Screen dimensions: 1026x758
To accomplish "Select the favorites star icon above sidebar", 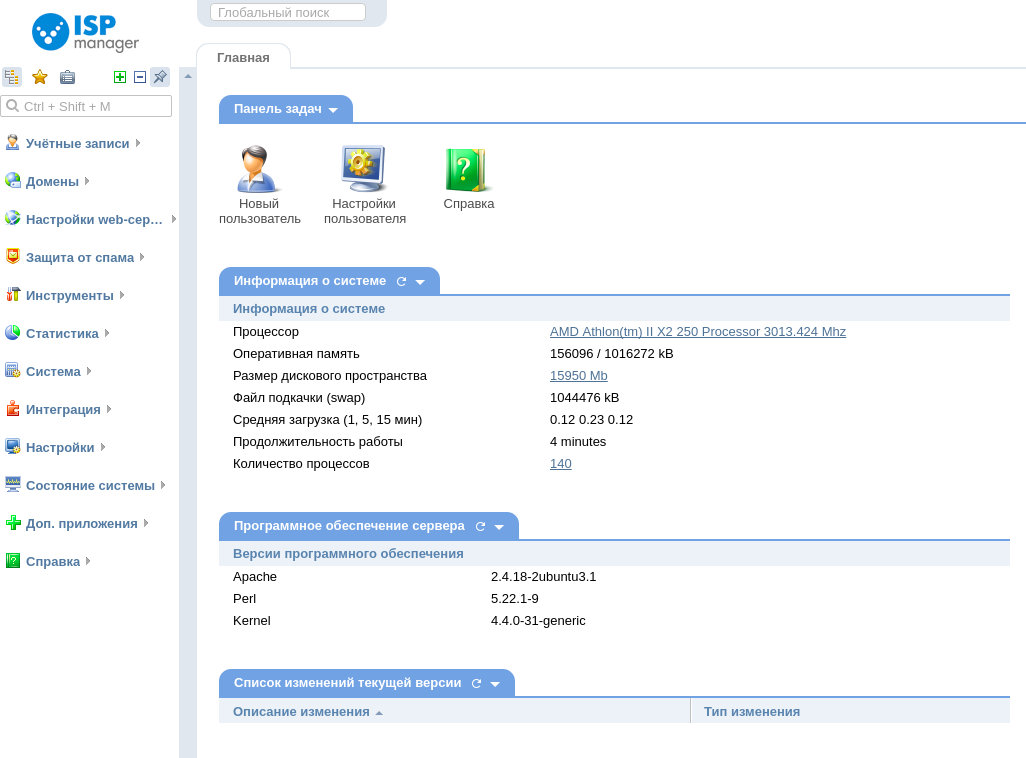I will point(39,76).
